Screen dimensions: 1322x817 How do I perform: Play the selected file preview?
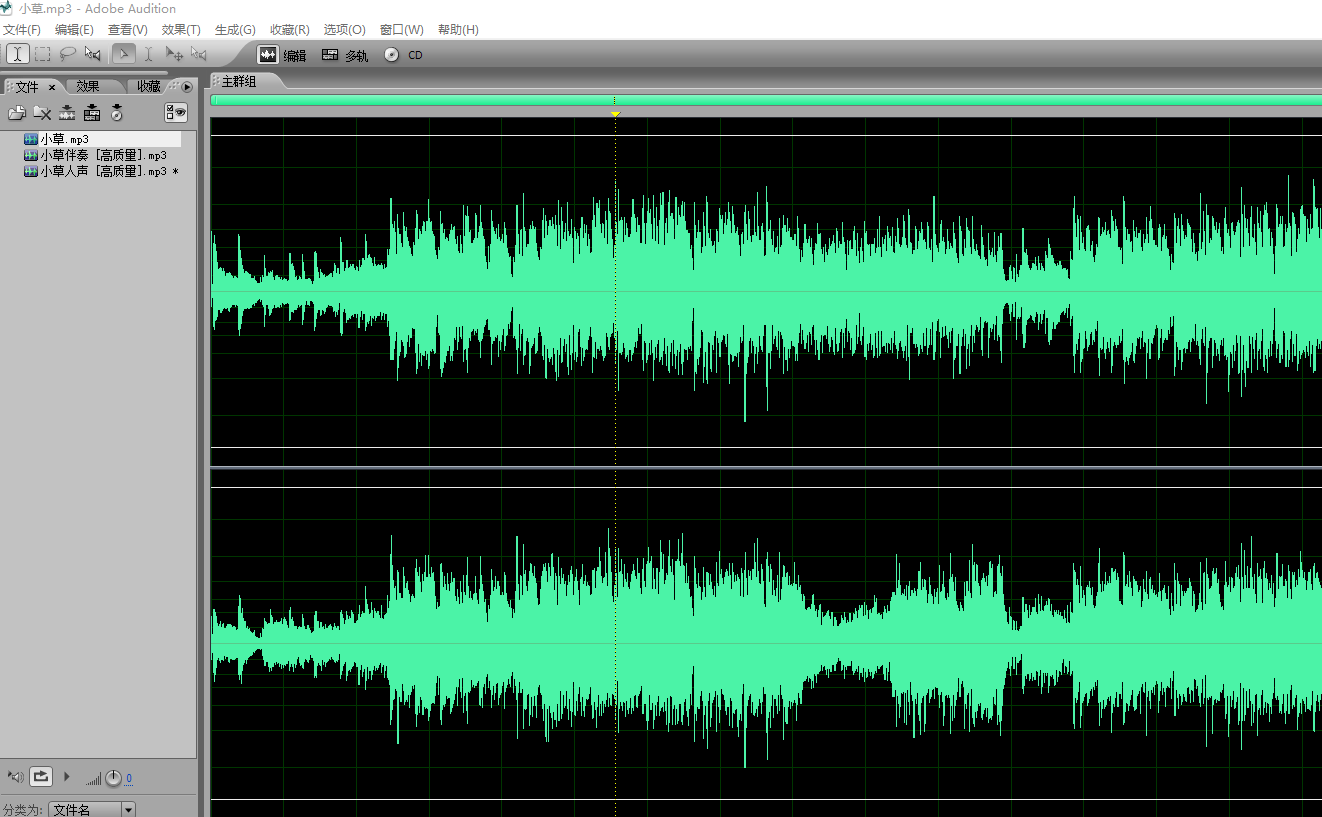[x=67, y=776]
